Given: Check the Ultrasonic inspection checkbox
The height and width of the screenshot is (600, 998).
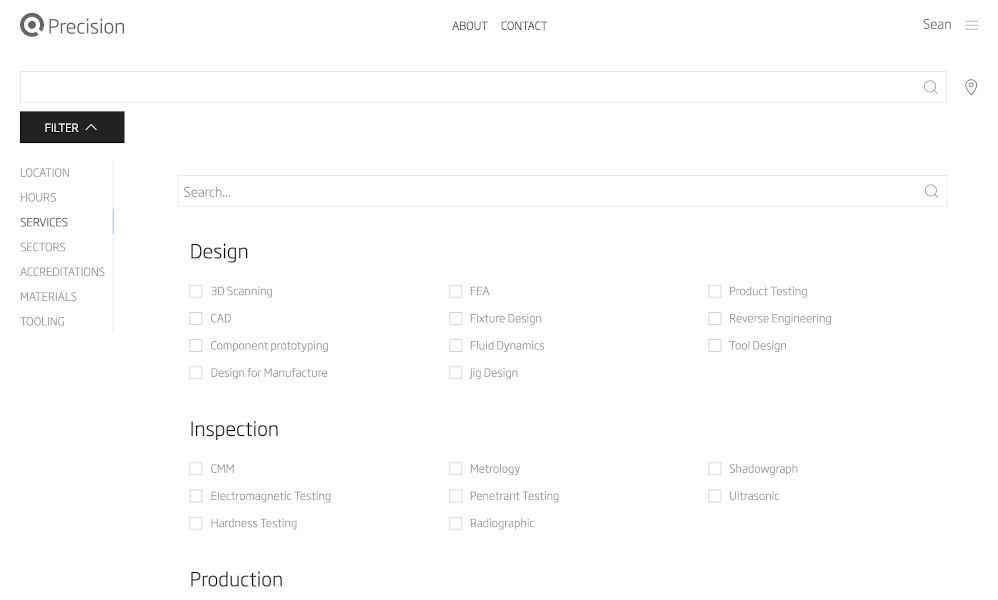Looking at the screenshot, I should point(715,495).
